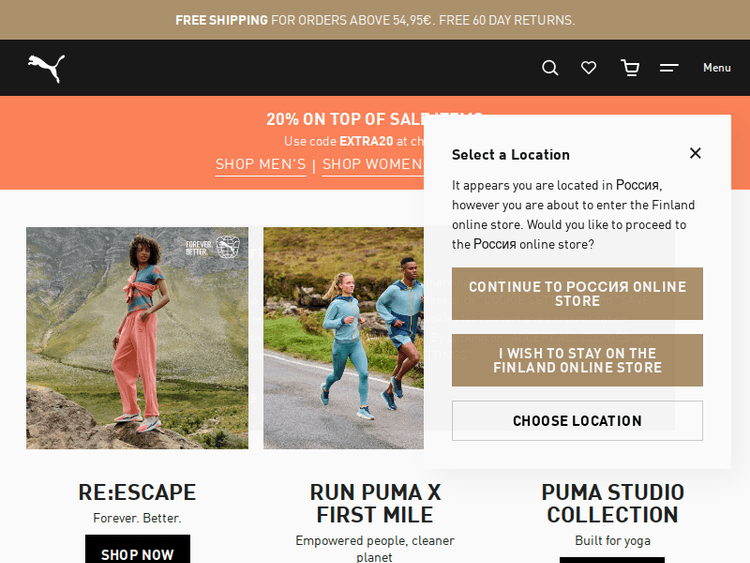Click the Puma Studio Collection heading
750x563 pixels.
click(x=612, y=503)
